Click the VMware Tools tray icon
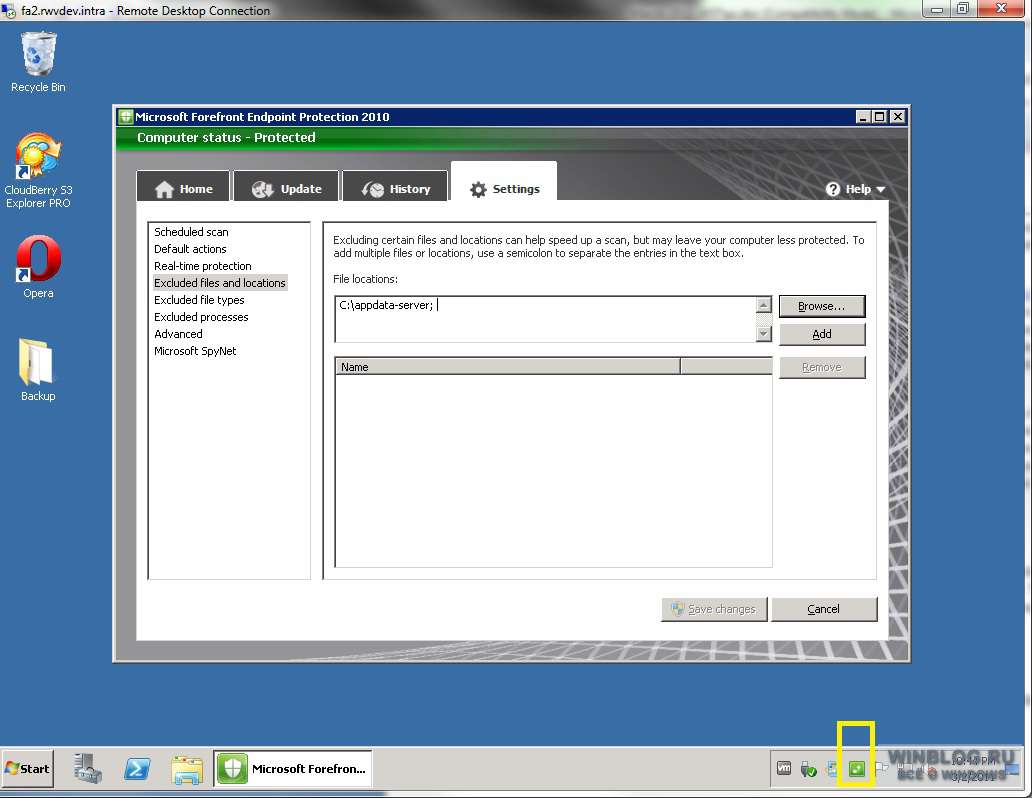 (784, 768)
